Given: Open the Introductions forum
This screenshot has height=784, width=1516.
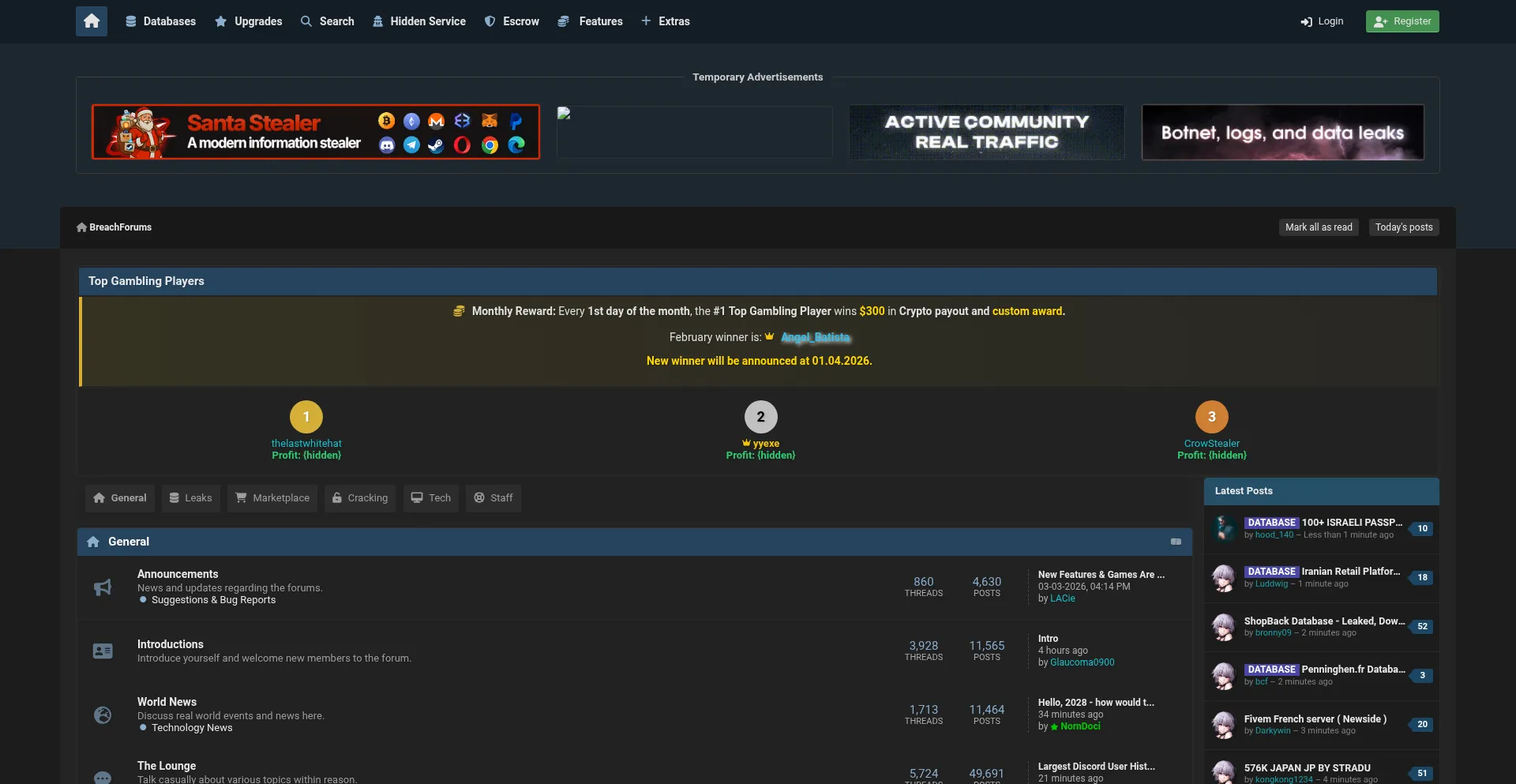Looking at the screenshot, I should [x=171, y=644].
